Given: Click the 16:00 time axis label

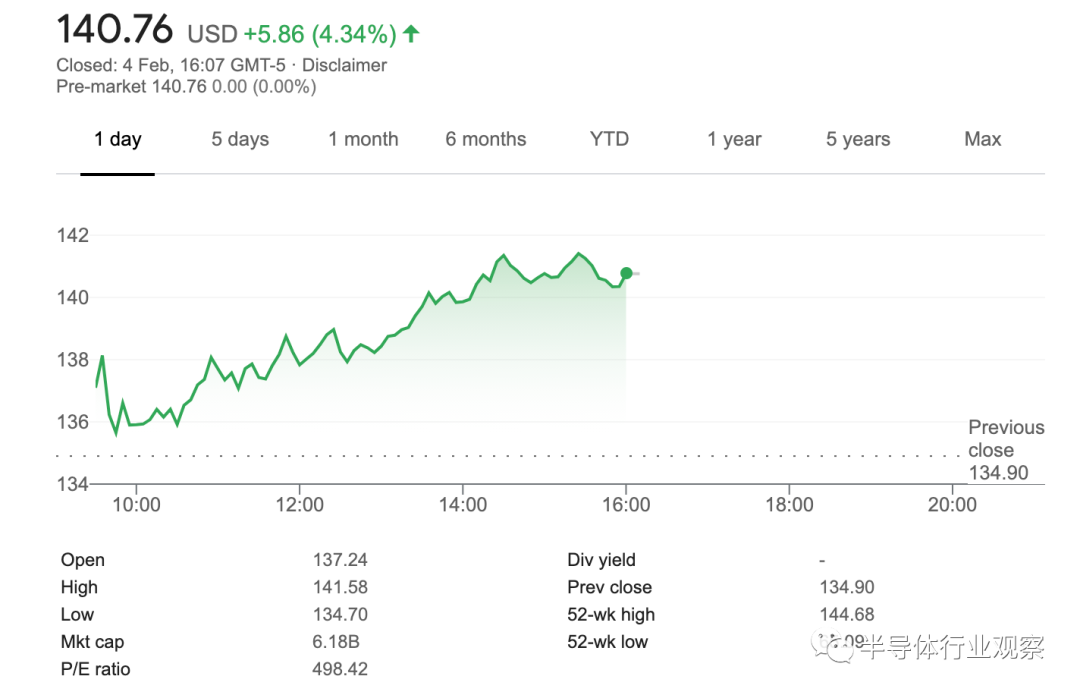Looking at the screenshot, I should pos(626,505).
